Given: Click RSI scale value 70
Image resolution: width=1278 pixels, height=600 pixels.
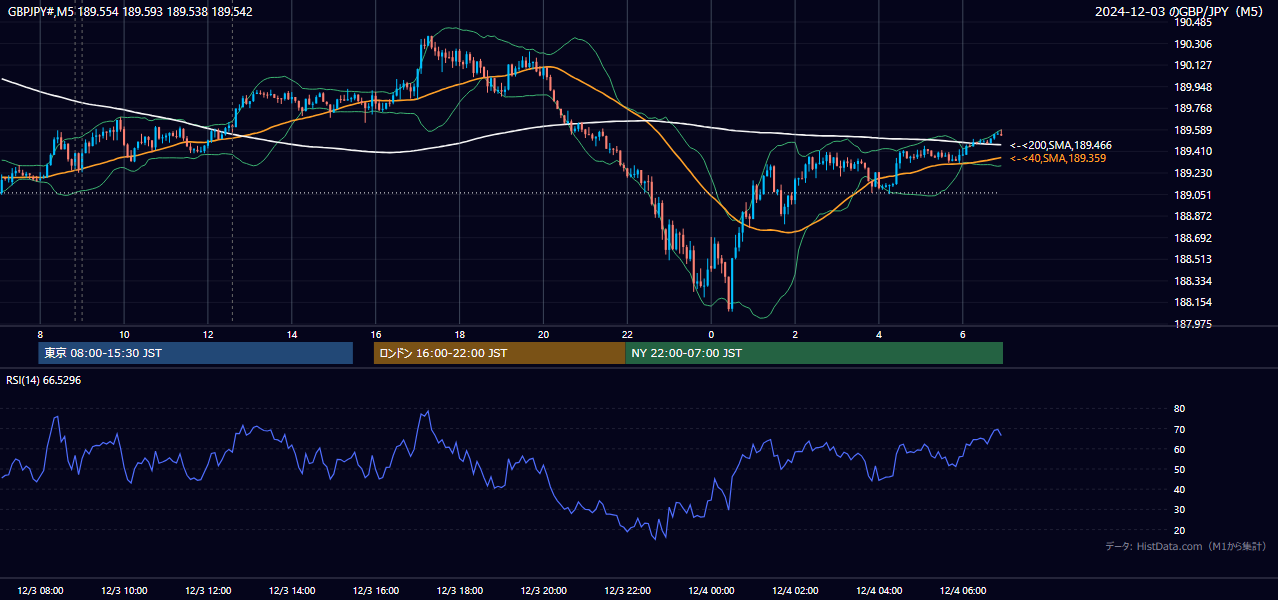Looking at the screenshot, I should click(x=1179, y=429).
